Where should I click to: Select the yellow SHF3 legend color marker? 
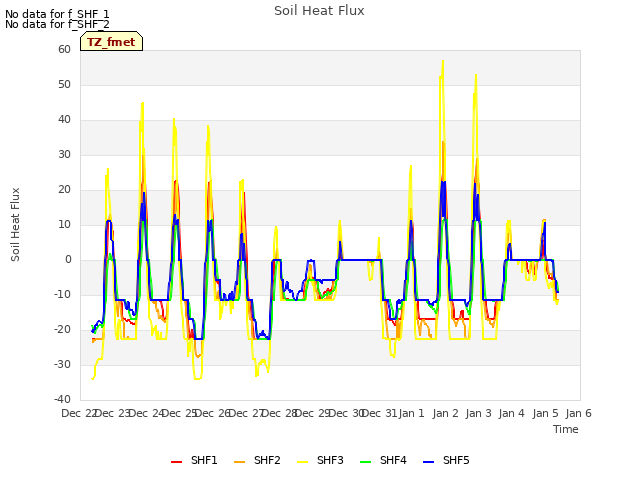302,462
